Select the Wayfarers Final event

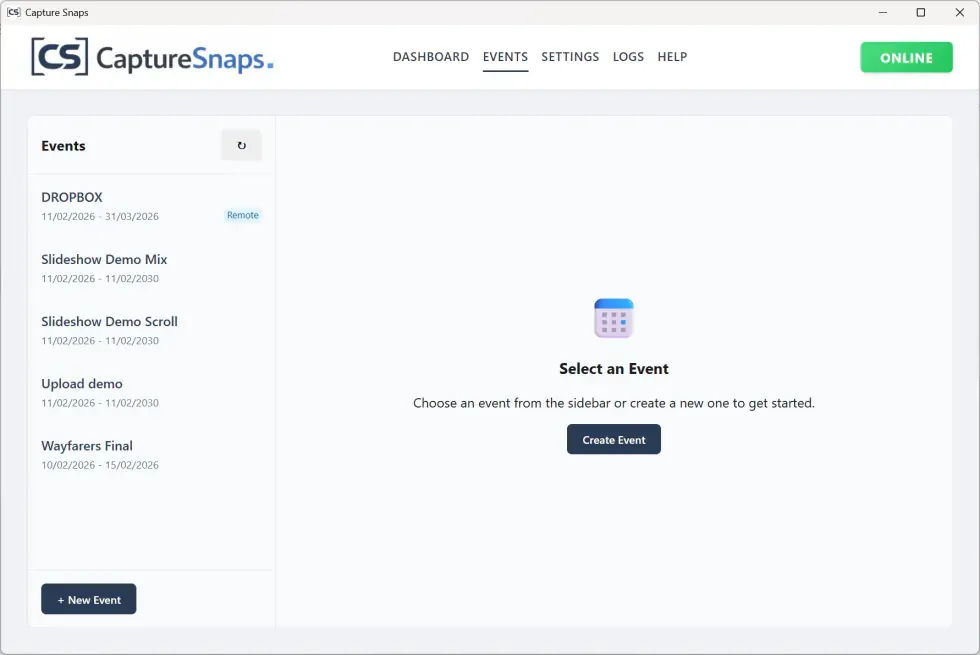151,454
